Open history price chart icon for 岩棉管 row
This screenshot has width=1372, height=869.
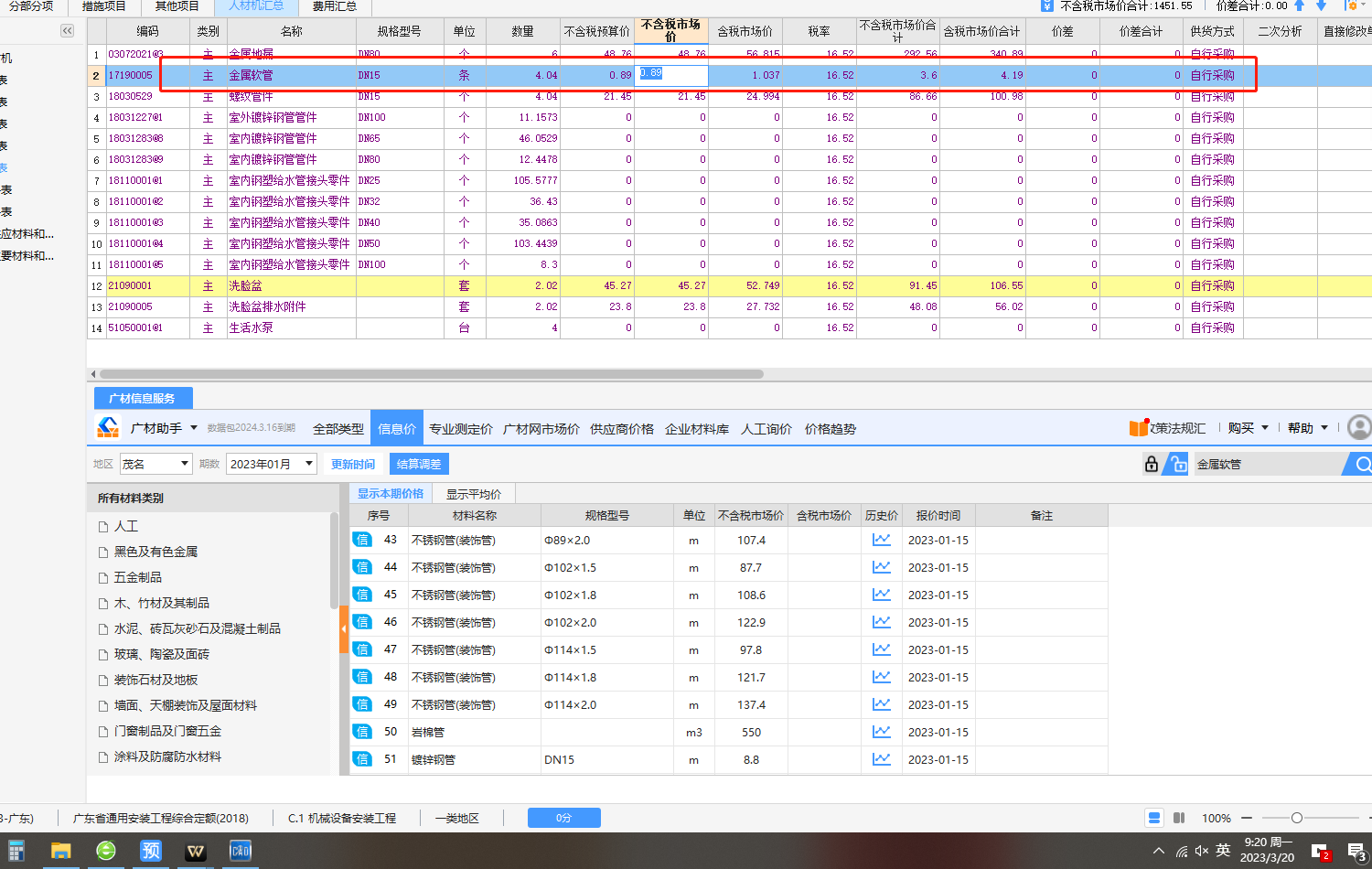881,732
